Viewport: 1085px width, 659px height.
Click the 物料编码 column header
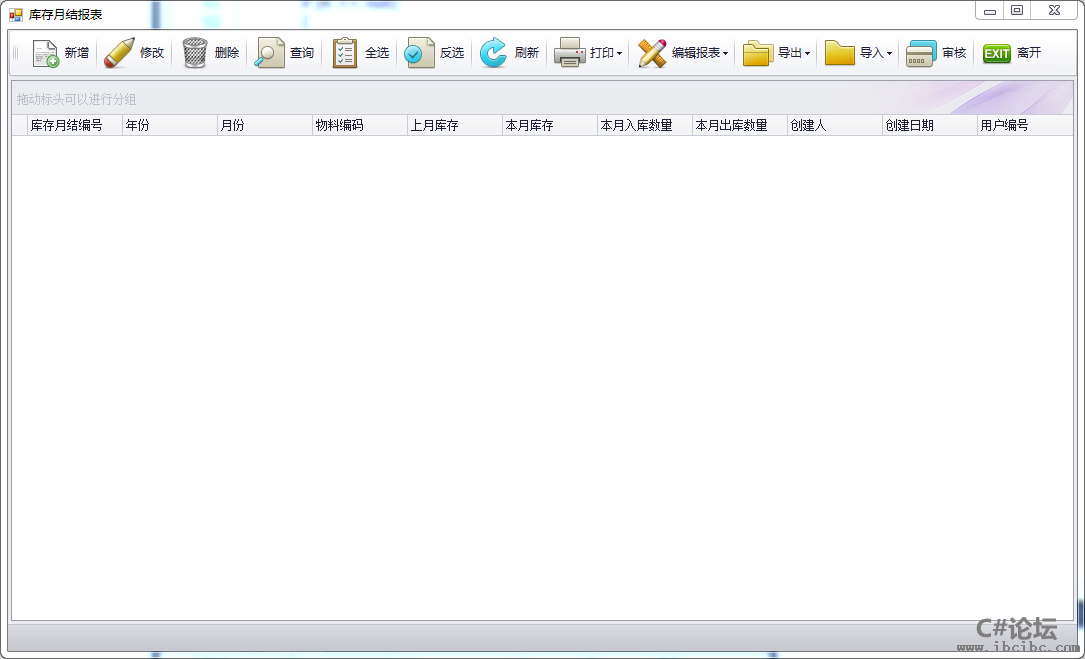tap(359, 126)
